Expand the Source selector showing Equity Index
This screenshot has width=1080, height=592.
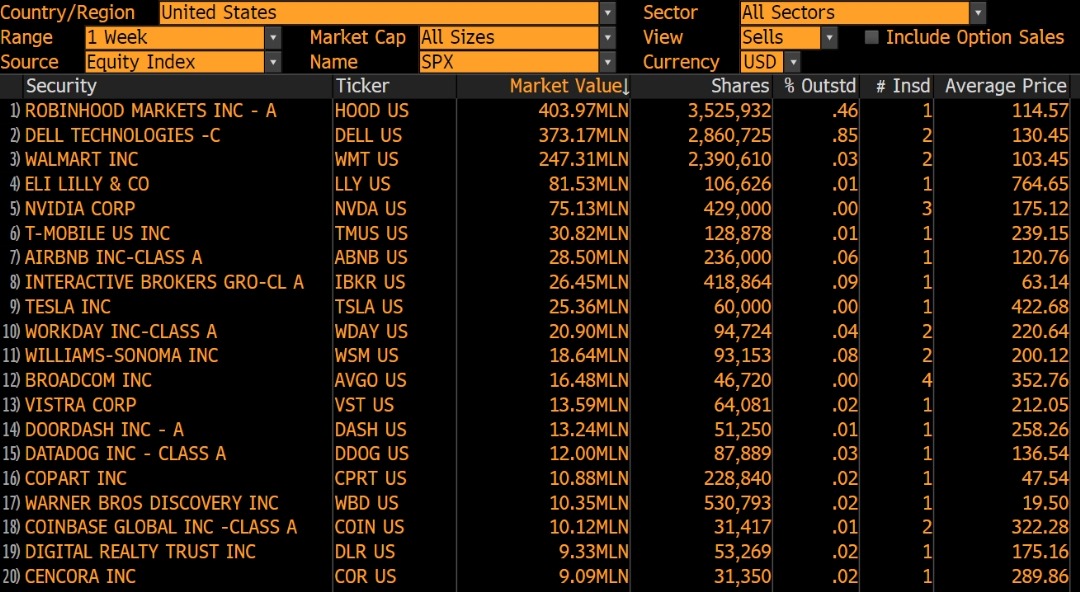click(x=272, y=61)
